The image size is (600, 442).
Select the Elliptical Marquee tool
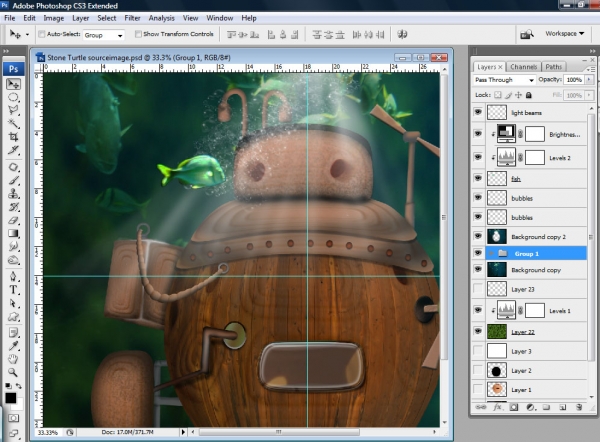pyautogui.click(x=13, y=97)
